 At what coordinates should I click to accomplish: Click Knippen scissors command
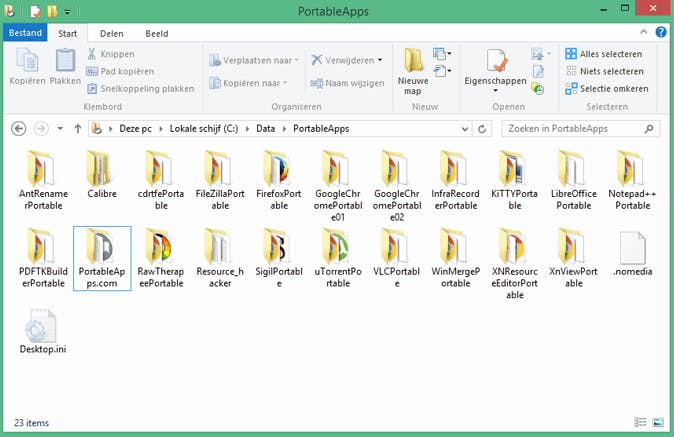coord(111,54)
